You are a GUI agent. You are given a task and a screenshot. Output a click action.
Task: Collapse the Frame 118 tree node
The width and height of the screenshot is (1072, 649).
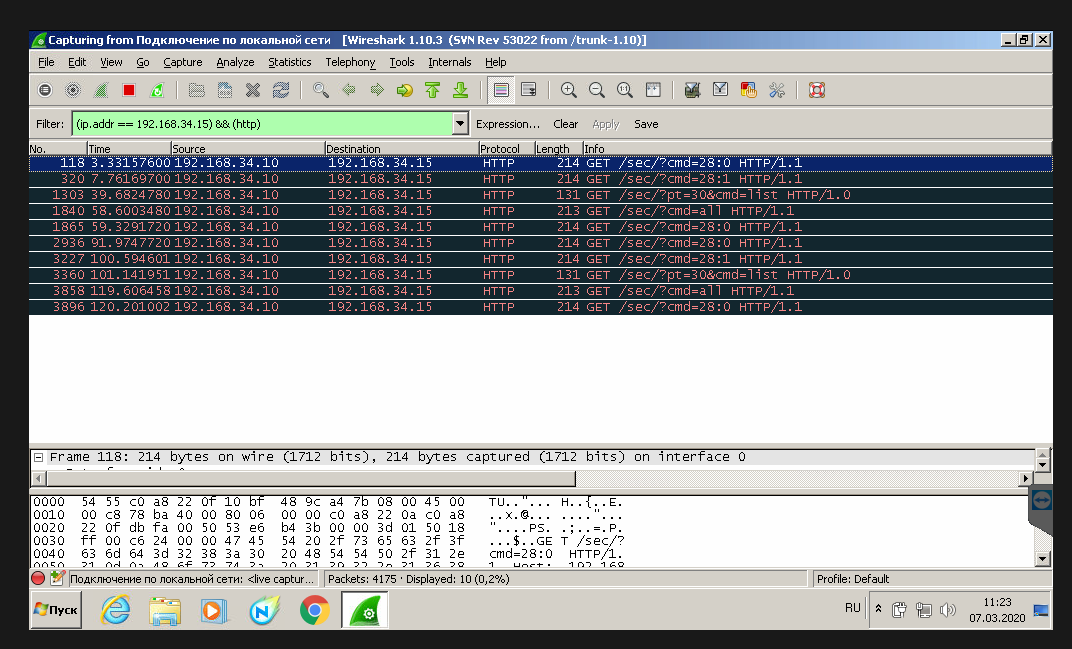tap(38, 457)
